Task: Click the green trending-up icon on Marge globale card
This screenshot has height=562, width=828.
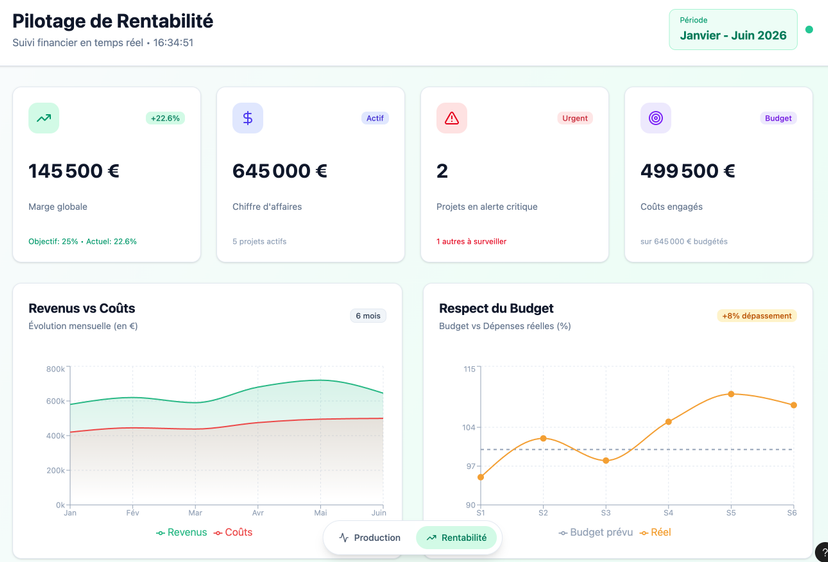Action: pos(44,118)
